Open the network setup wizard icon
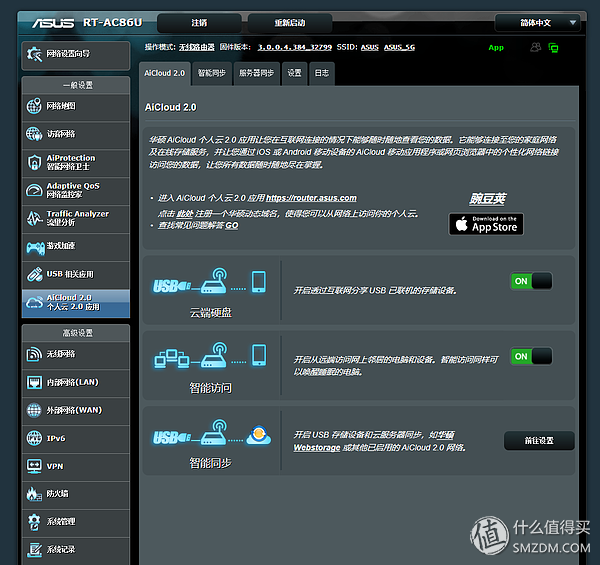Image resolution: width=600 pixels, height=565 pixels. [x=34, y=54]
